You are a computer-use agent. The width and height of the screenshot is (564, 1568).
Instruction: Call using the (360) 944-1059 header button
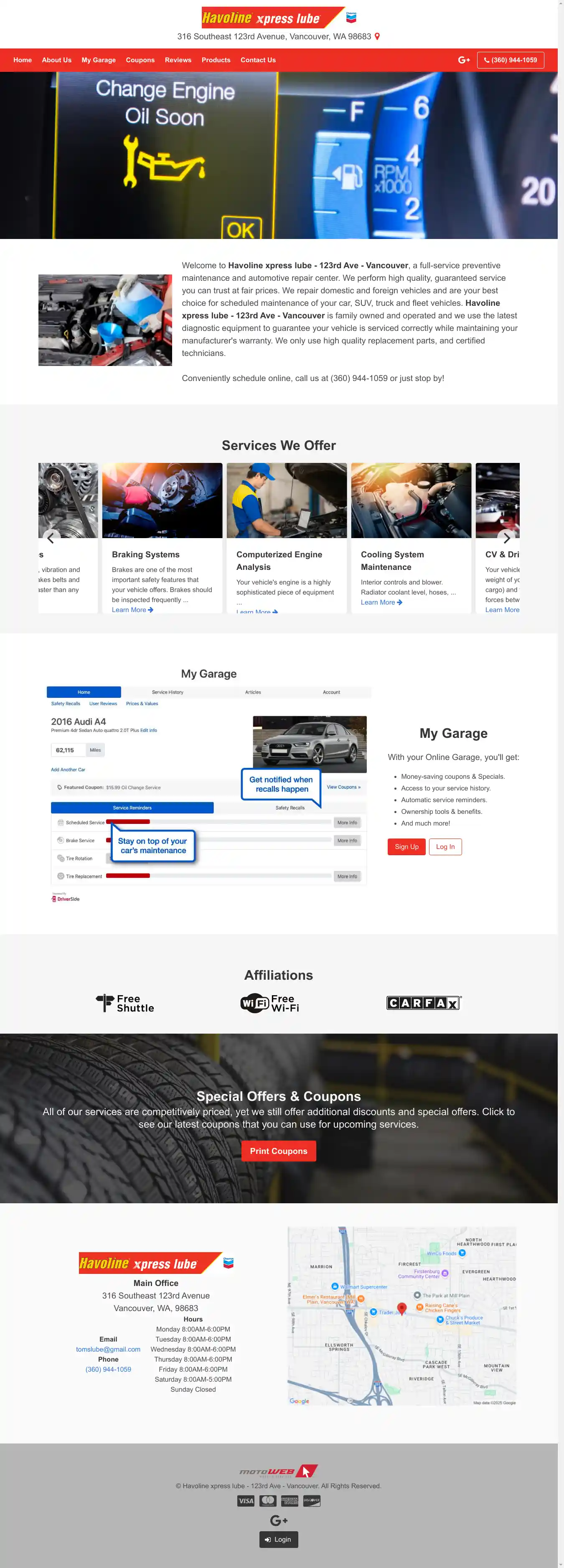511,60
